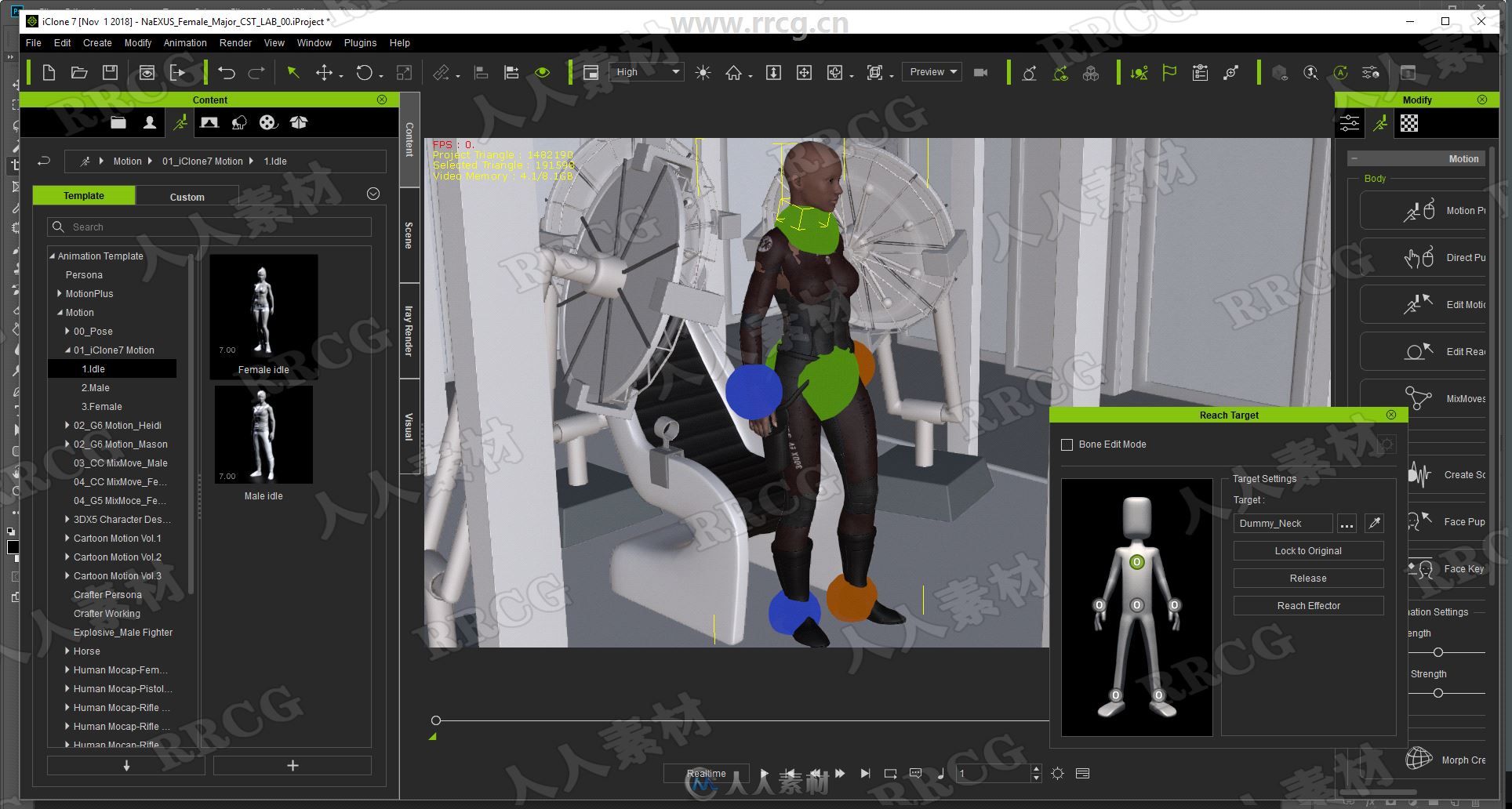Click the Align icon in the toolbar
The height and width of the screenshot is (809, 1512).
pos(481,72)
